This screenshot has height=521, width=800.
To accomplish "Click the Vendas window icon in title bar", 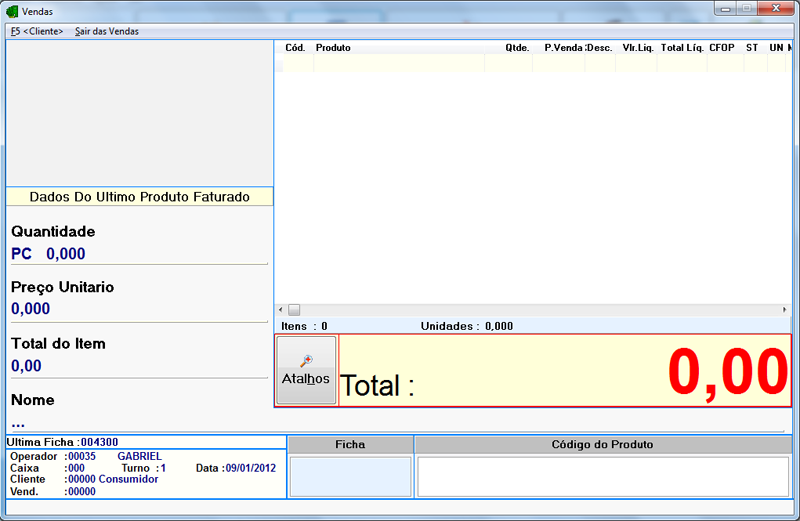I will 12,11.
